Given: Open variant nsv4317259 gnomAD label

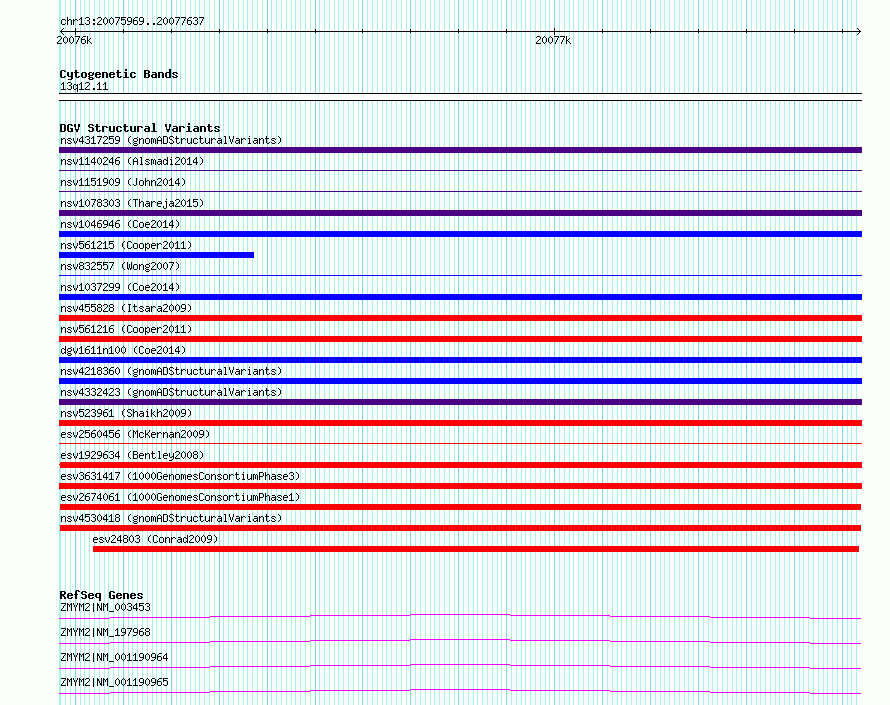Looking at the screenshot, I should (171, 140).
